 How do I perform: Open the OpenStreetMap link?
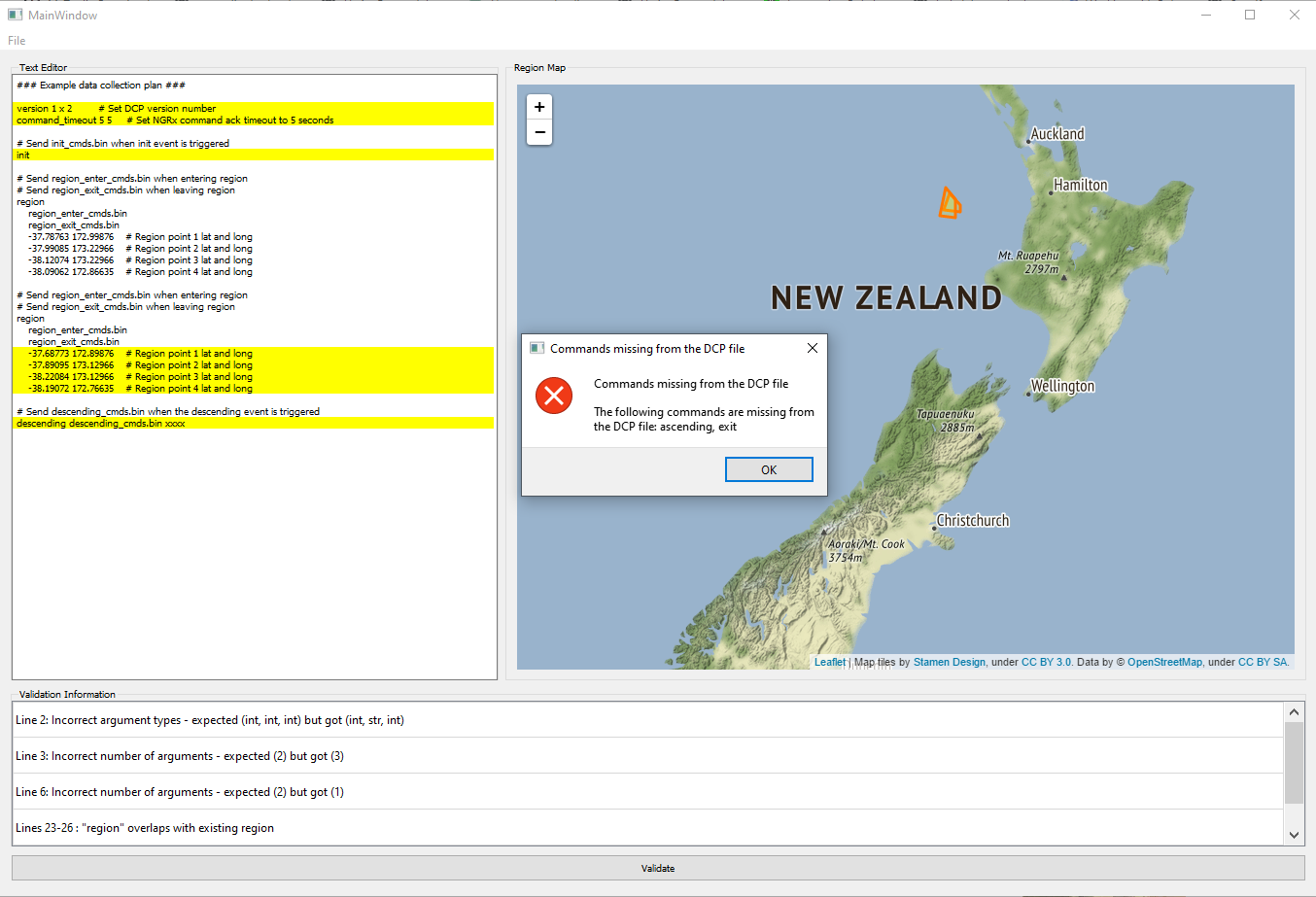(x=1164, y=662)
